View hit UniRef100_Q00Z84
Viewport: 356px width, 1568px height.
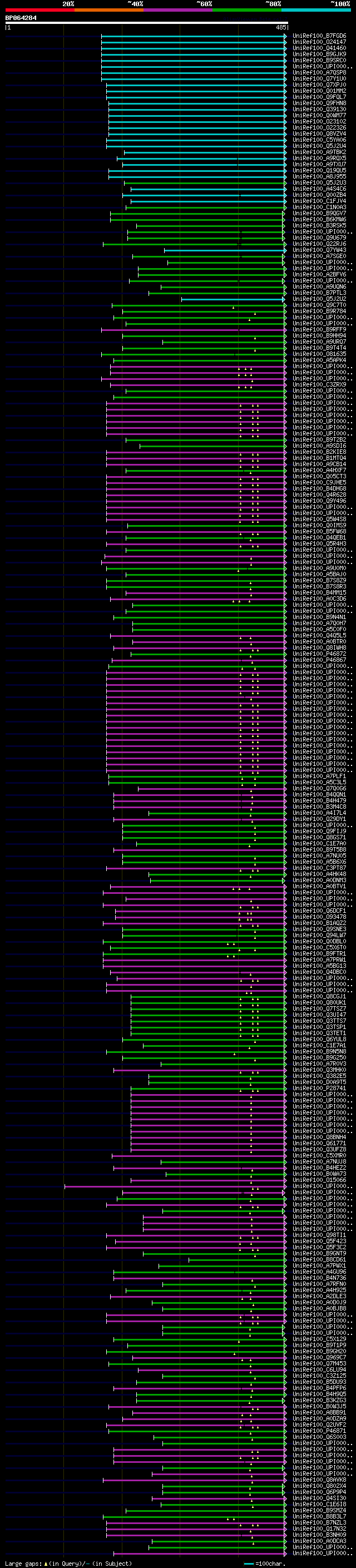[319, 195]
